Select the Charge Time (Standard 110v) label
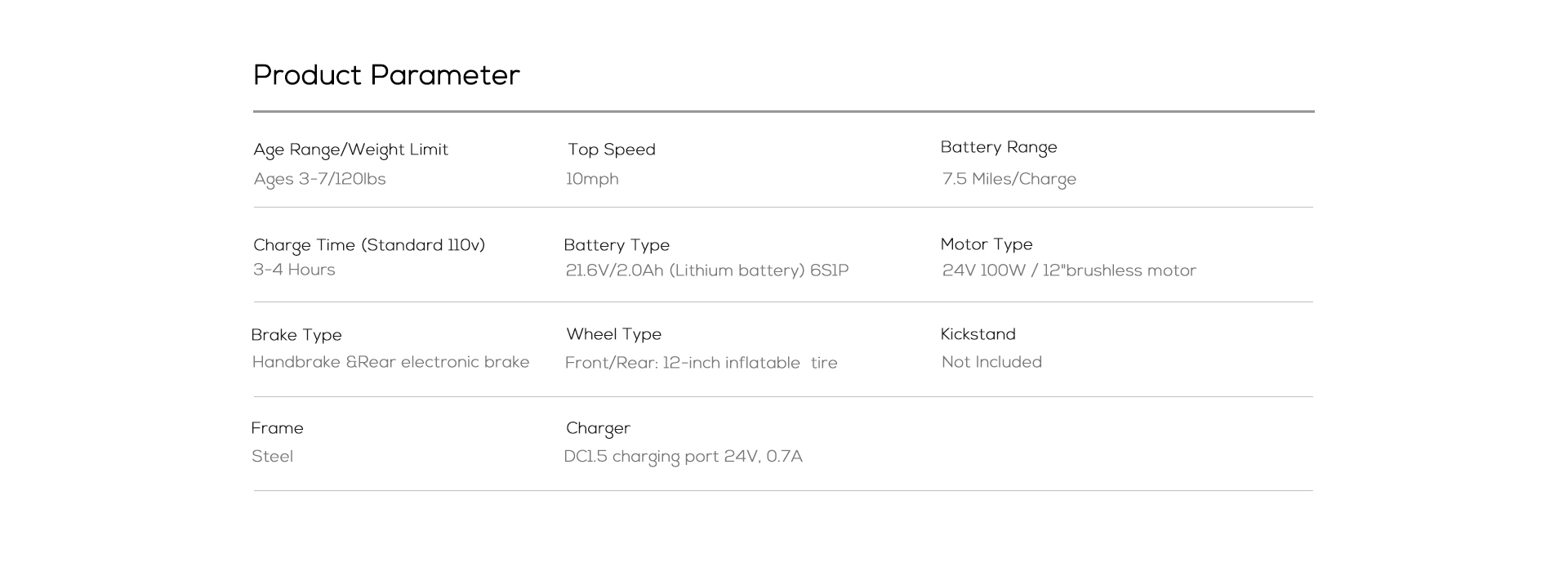Image resolution: width=1568 pixels, height=572 pixels. (x=369, y=245)
